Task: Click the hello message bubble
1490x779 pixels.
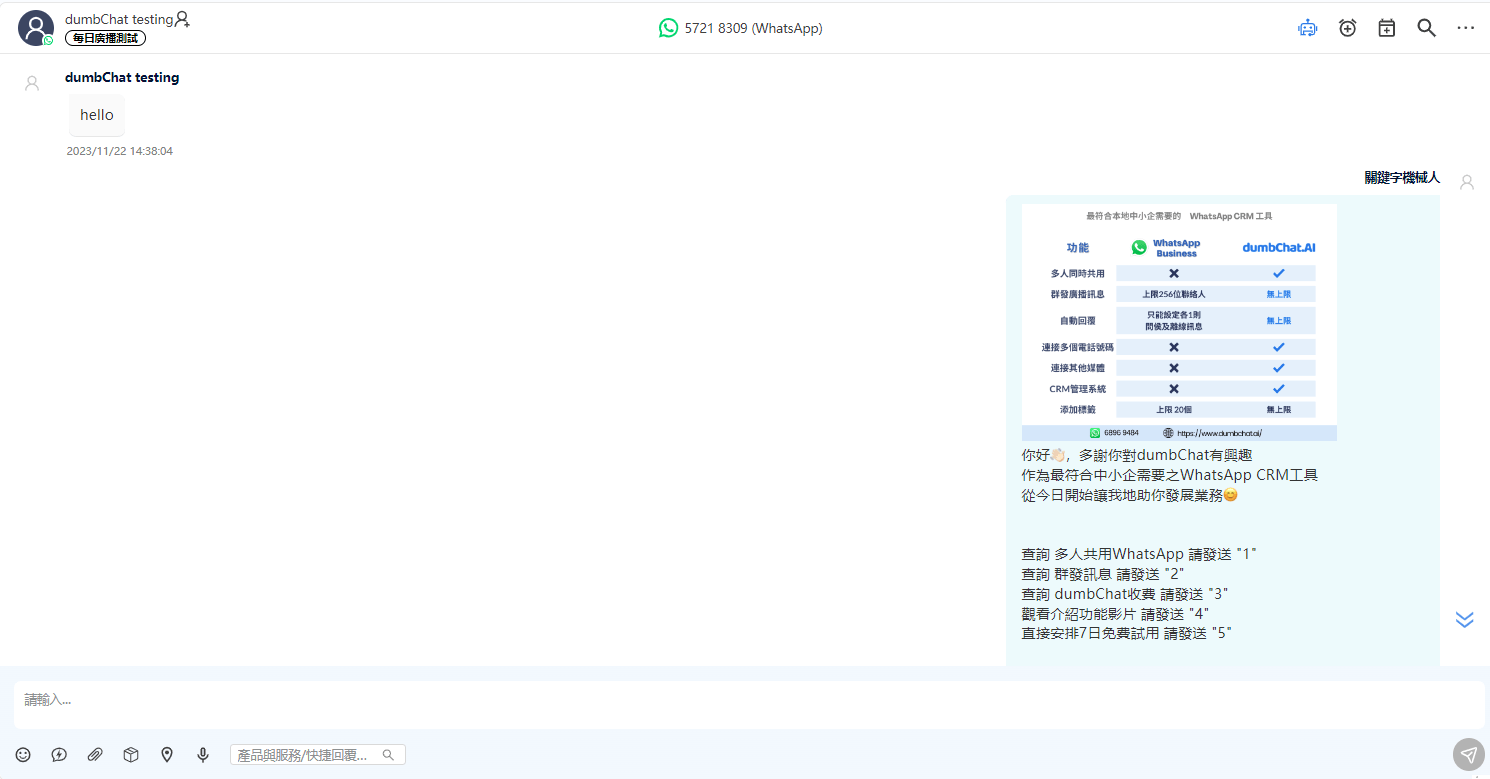Action: click(97, 115)
